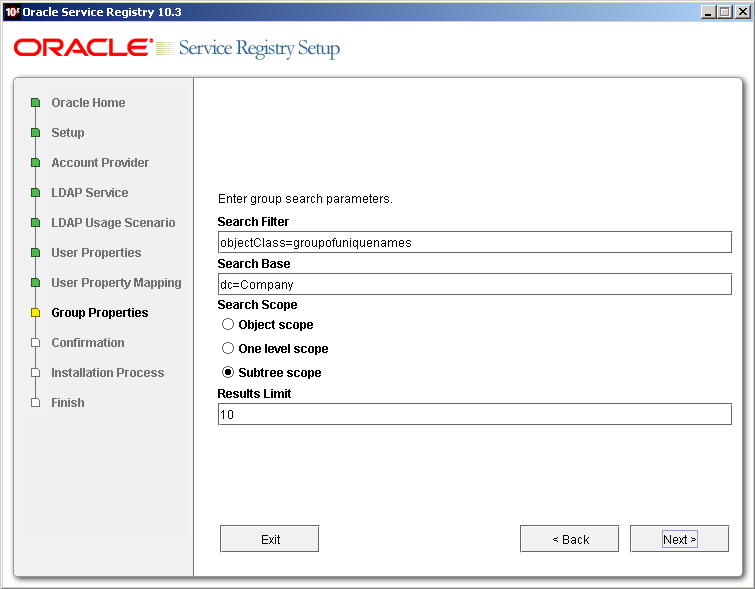Minimize the Oracle Service Registry window
Image resolution: width=755 pixels, height=589 pixels.
[x=707, y=12]
